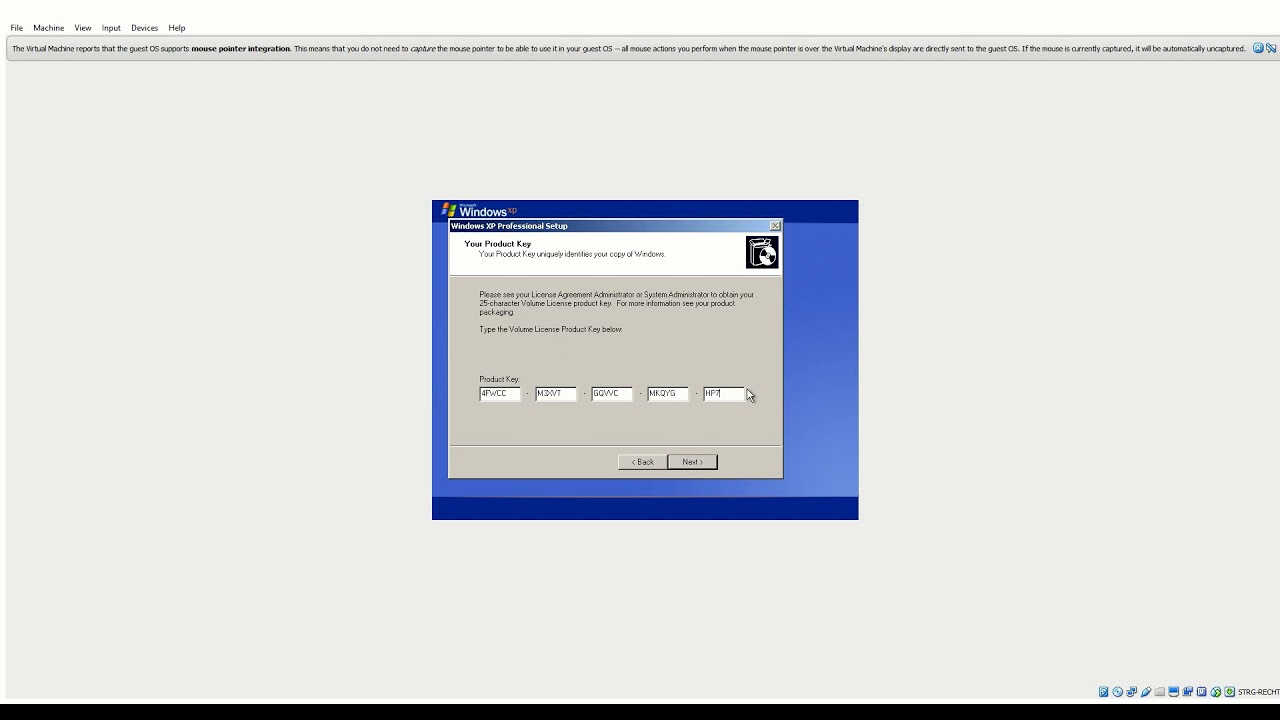Open the Input menu
Screen dimensions: 1280x720
[x=111, y=28]
